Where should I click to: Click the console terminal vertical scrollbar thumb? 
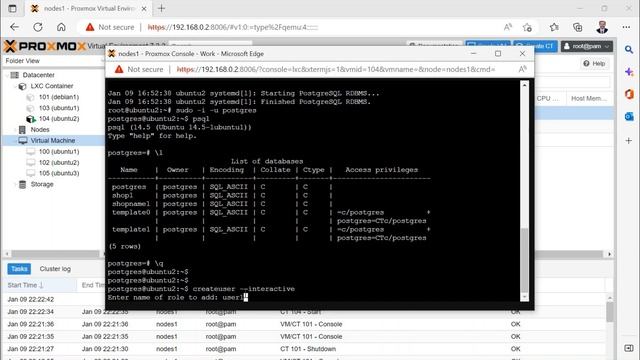coord(525,260)
